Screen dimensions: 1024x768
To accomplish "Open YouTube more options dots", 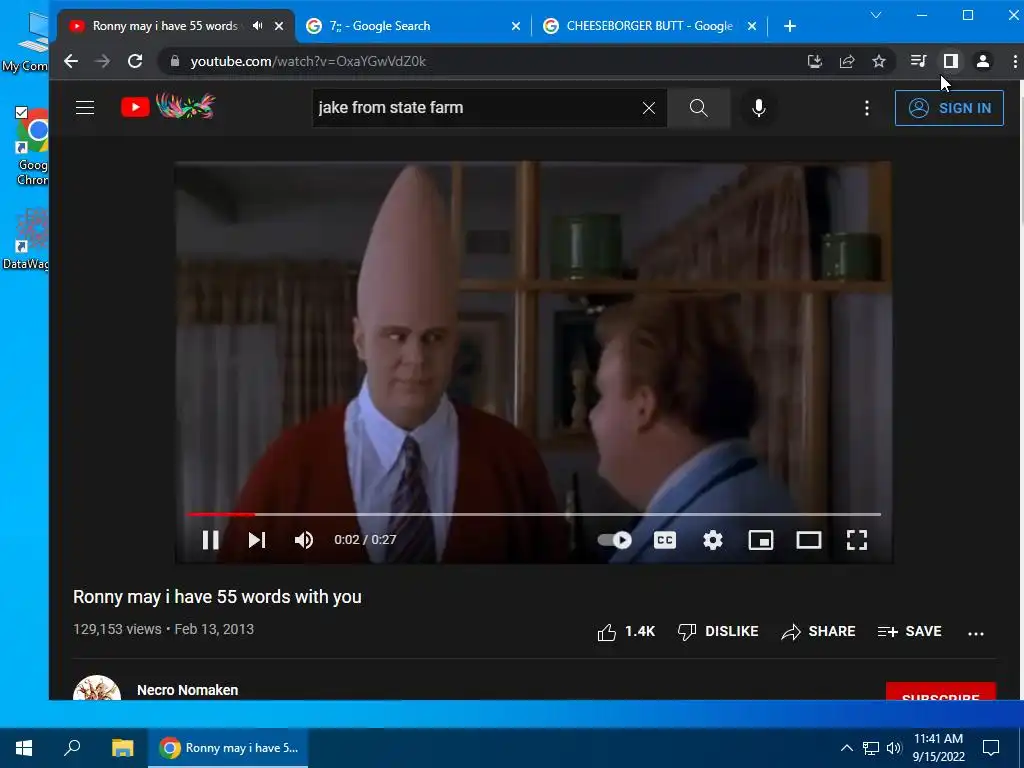I will click(x=867, y=108).
